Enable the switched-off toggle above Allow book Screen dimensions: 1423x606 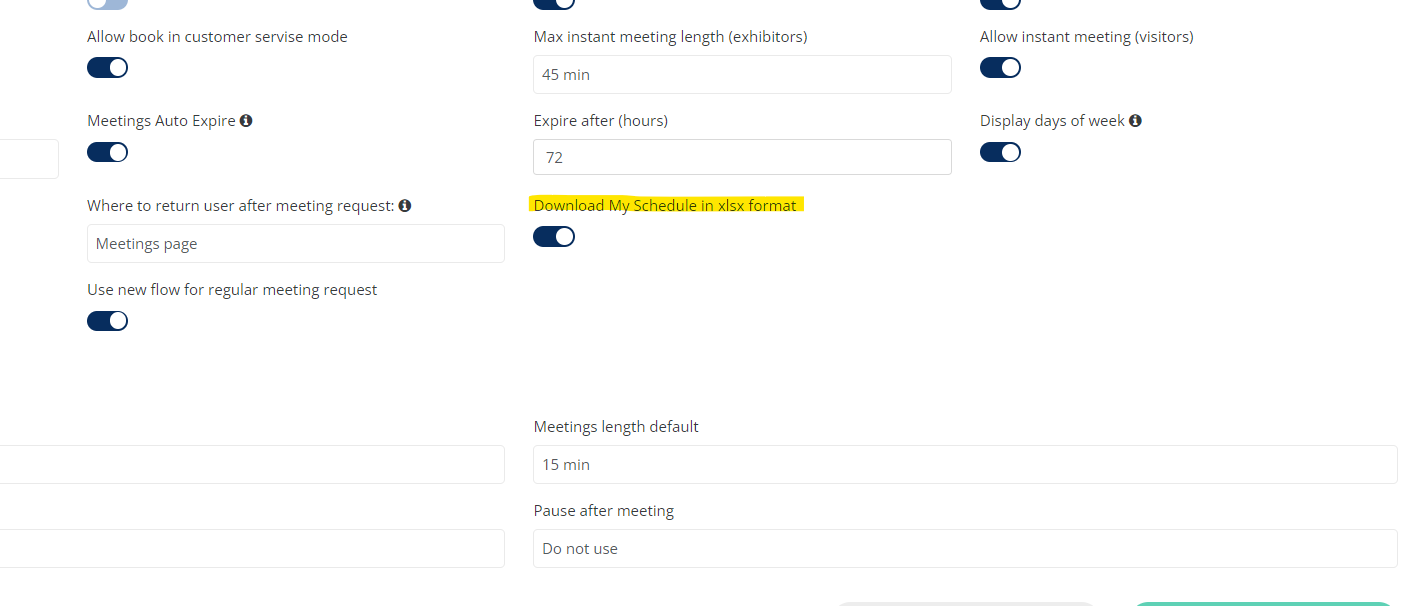108,3
